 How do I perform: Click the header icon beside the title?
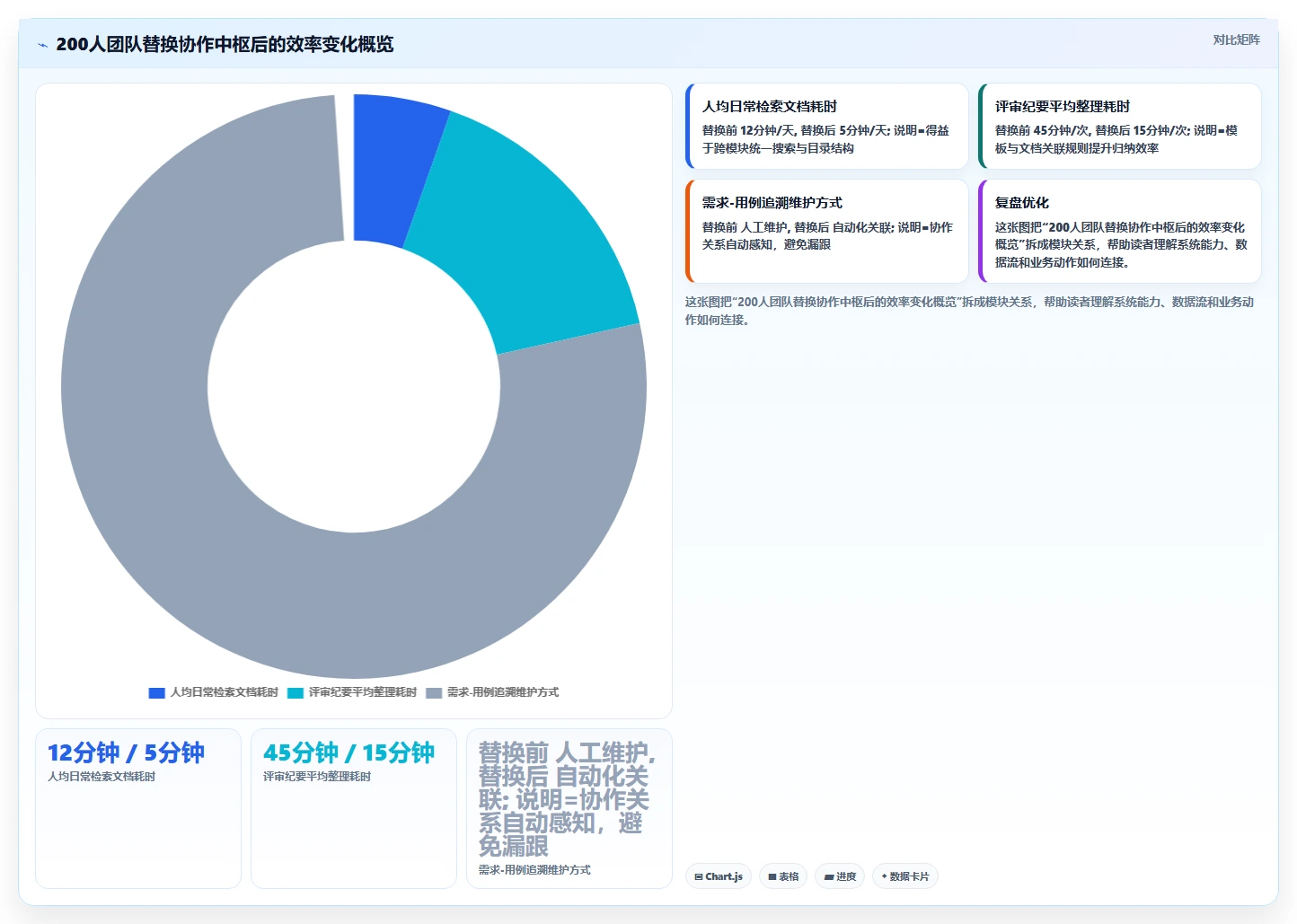click(x=42, y=45)
